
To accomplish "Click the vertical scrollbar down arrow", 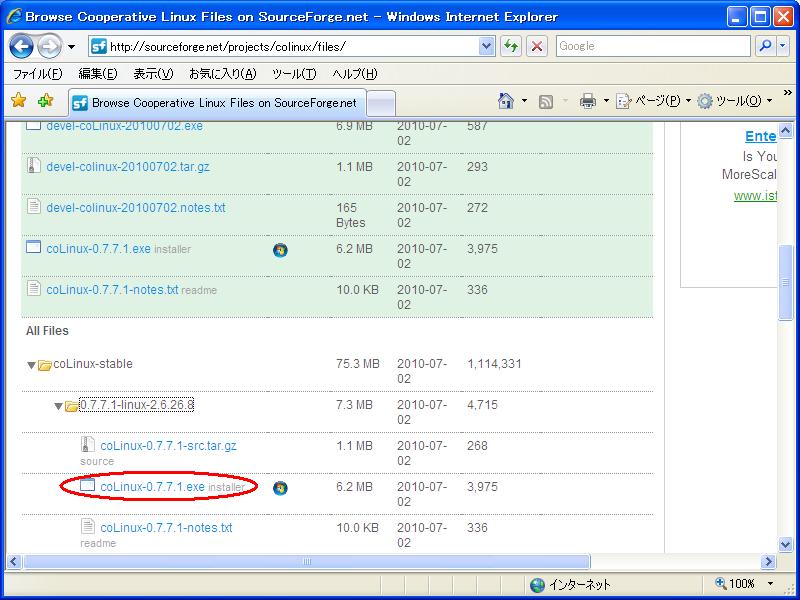I will coord(786,545).
